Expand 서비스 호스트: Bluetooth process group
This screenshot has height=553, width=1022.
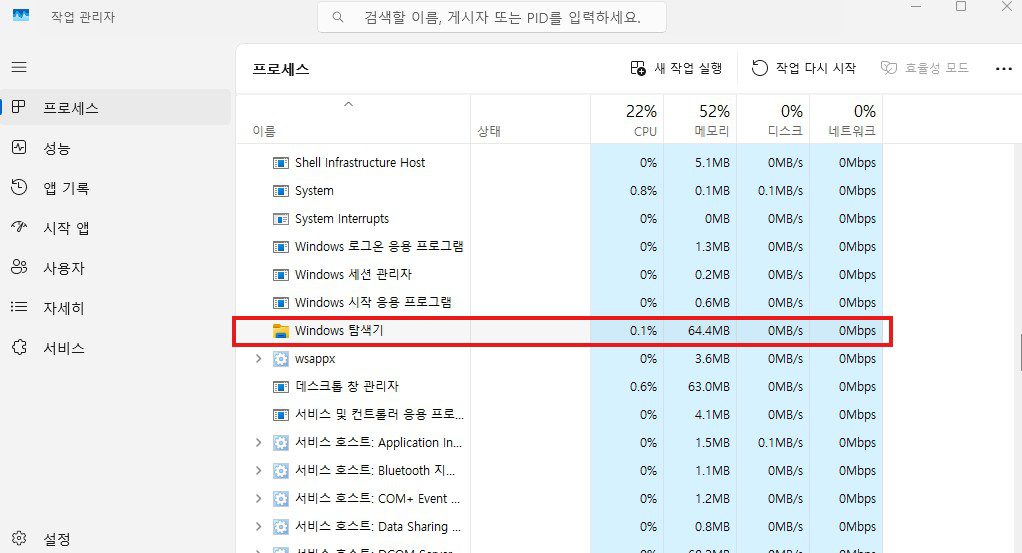258,470
